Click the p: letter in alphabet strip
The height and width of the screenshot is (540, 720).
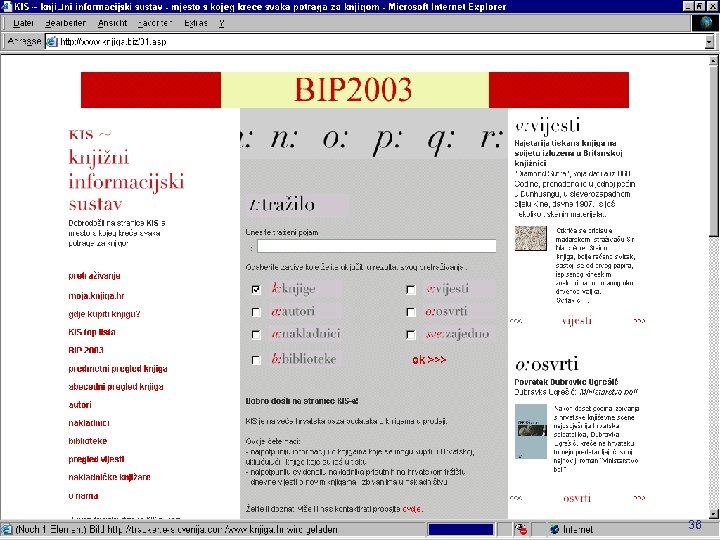click(x=387, y=140)
